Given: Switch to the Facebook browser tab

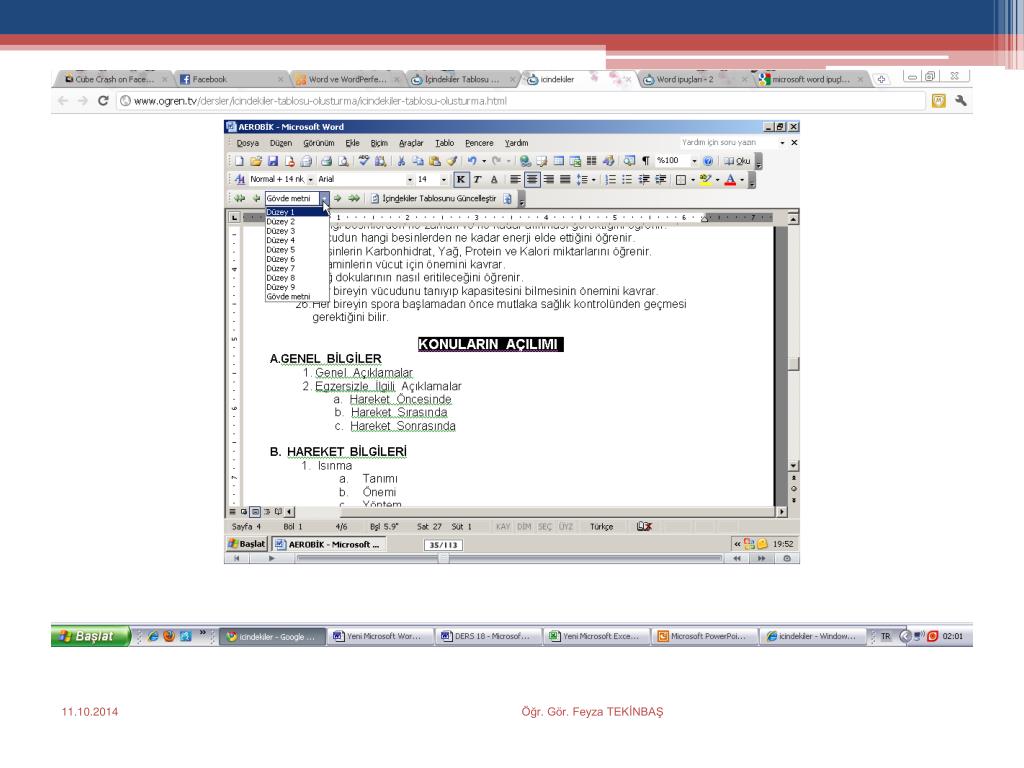Looking at the screenshot, I should coord(230,79).
